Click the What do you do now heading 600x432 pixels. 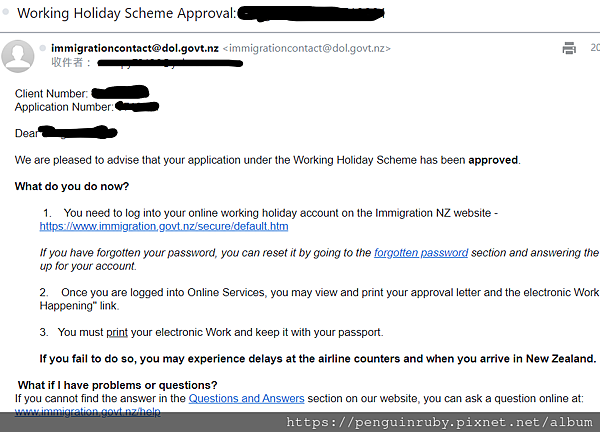72,186
